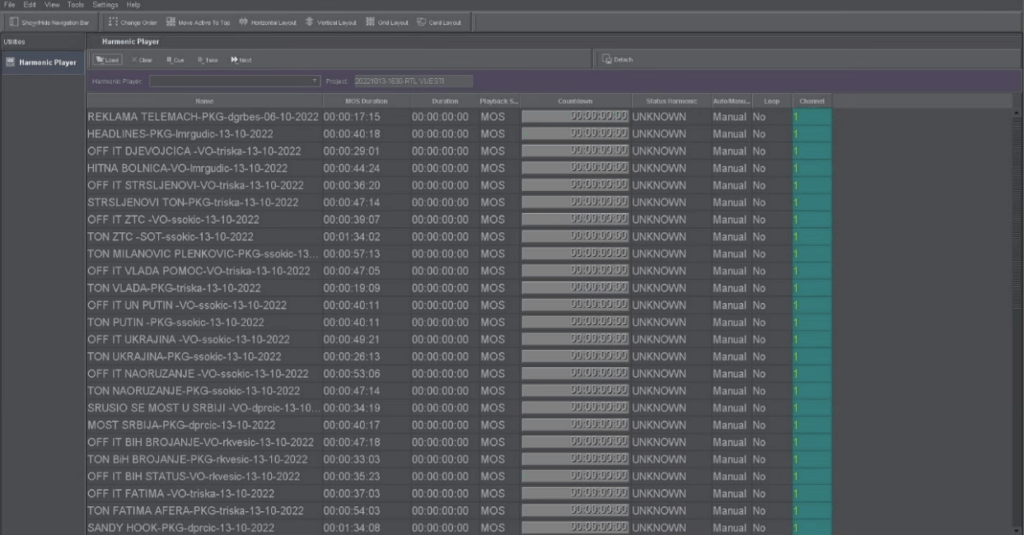Click the Auto/Manu... column header

click(x=731, y=101)
